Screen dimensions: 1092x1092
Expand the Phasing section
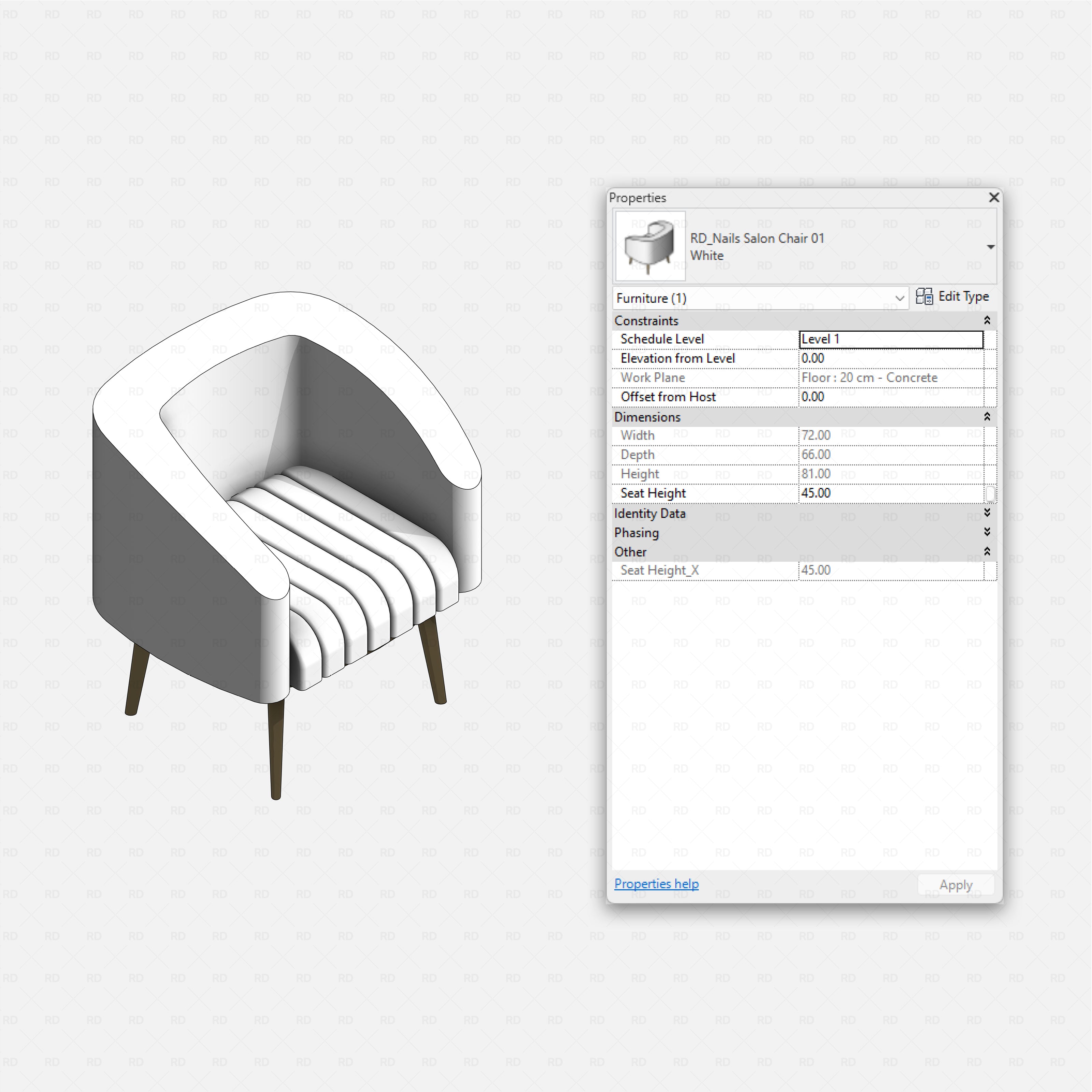tap(987, 532)
